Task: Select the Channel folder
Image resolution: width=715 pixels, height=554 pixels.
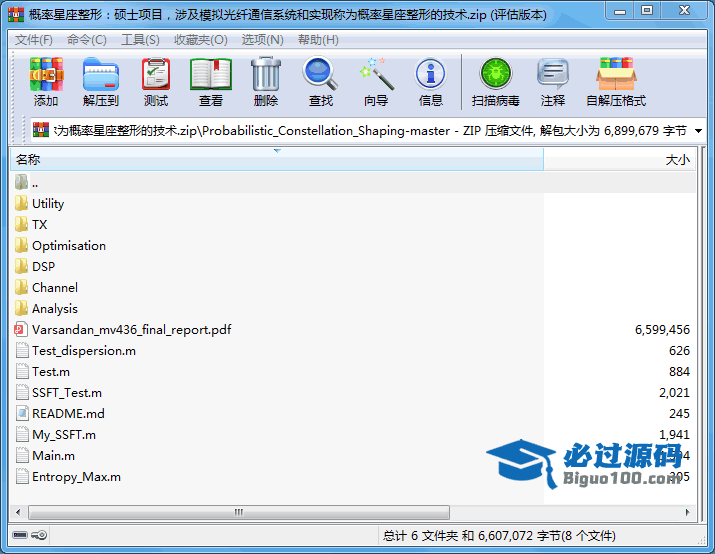Action: [55, 287]
